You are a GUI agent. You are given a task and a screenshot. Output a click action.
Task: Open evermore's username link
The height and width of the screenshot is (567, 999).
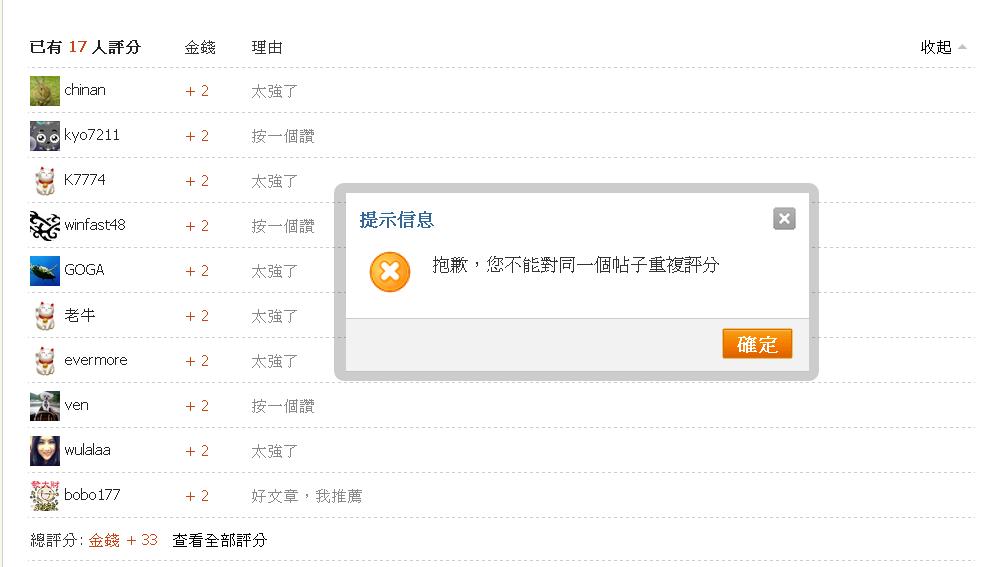pyautogui.click(x=96, y=360)
